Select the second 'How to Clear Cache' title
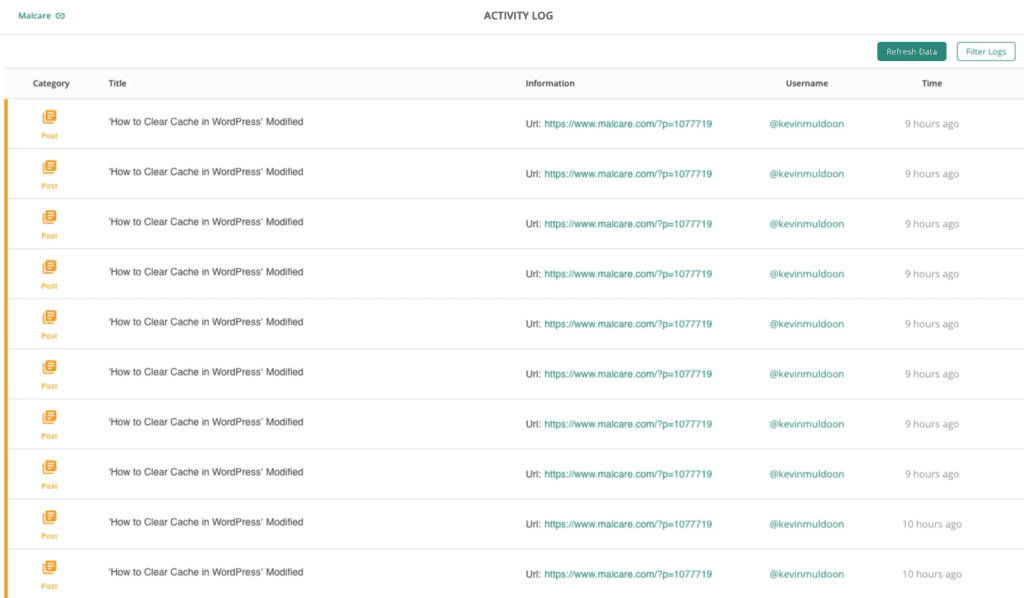 [x=206, y=172]
